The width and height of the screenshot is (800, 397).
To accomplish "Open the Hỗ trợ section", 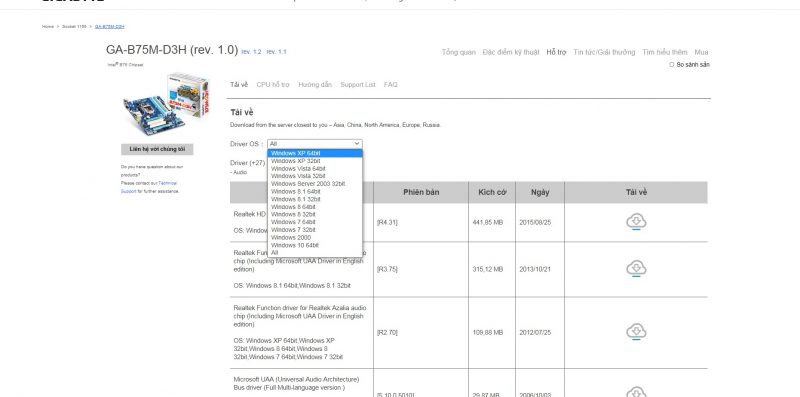I will 556,52.
